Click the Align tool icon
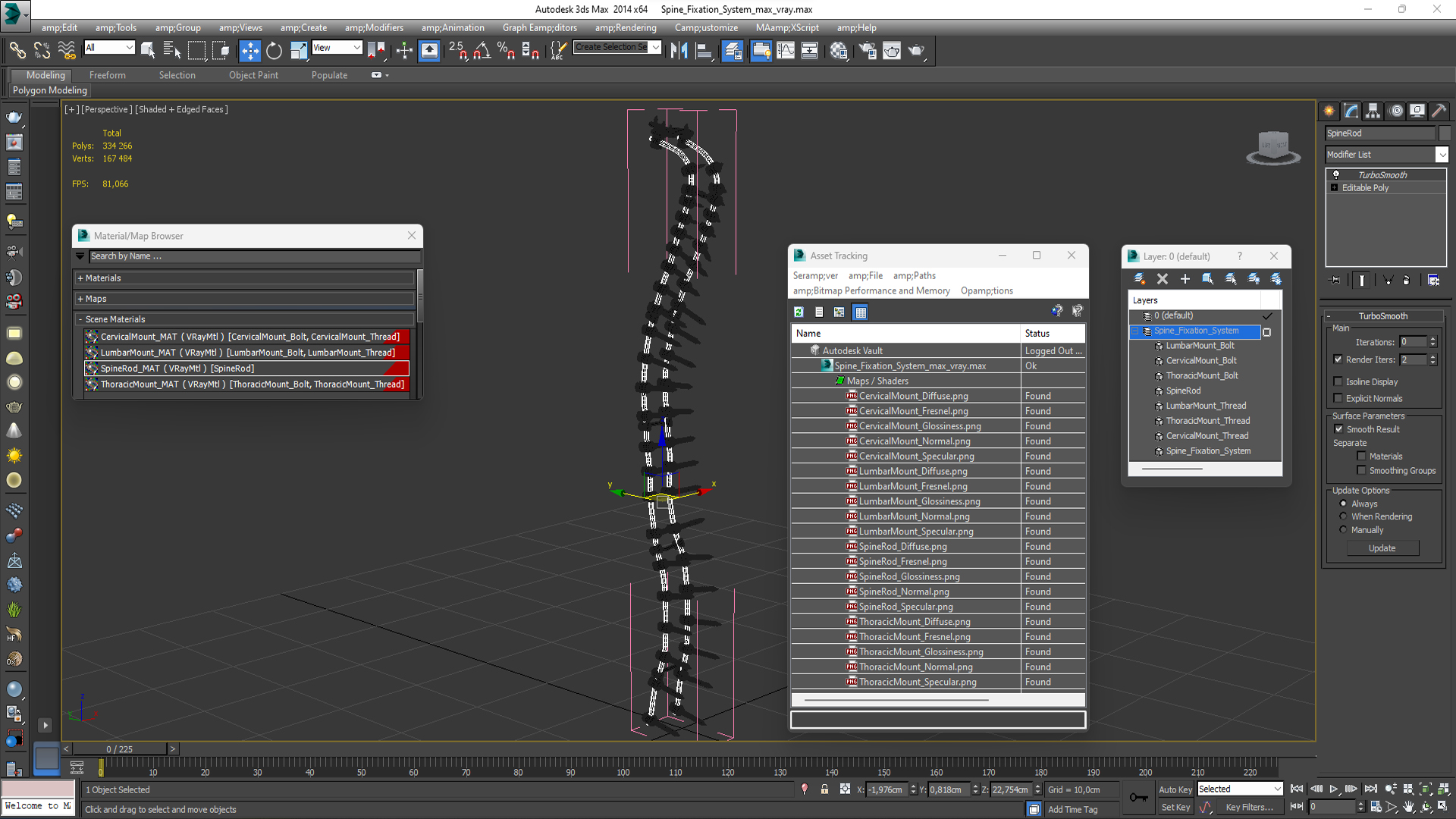The height and width of the screenshot is (819, 1456). point(704,51)
